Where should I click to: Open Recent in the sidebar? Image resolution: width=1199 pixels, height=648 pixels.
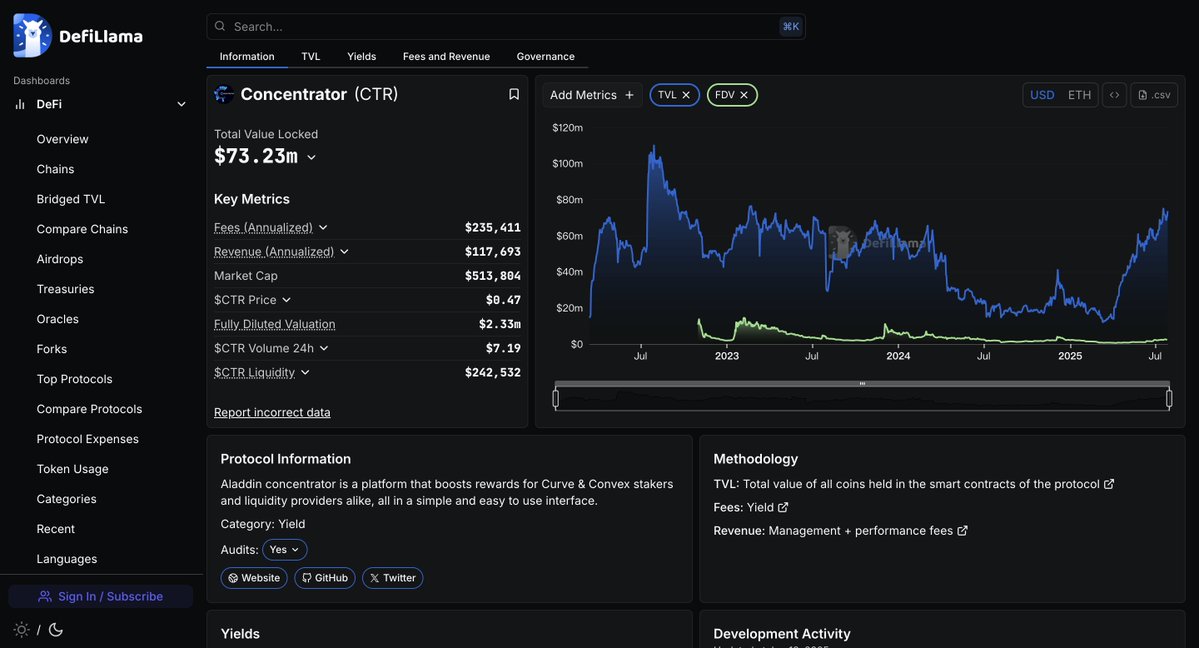(x=55, y=529)
